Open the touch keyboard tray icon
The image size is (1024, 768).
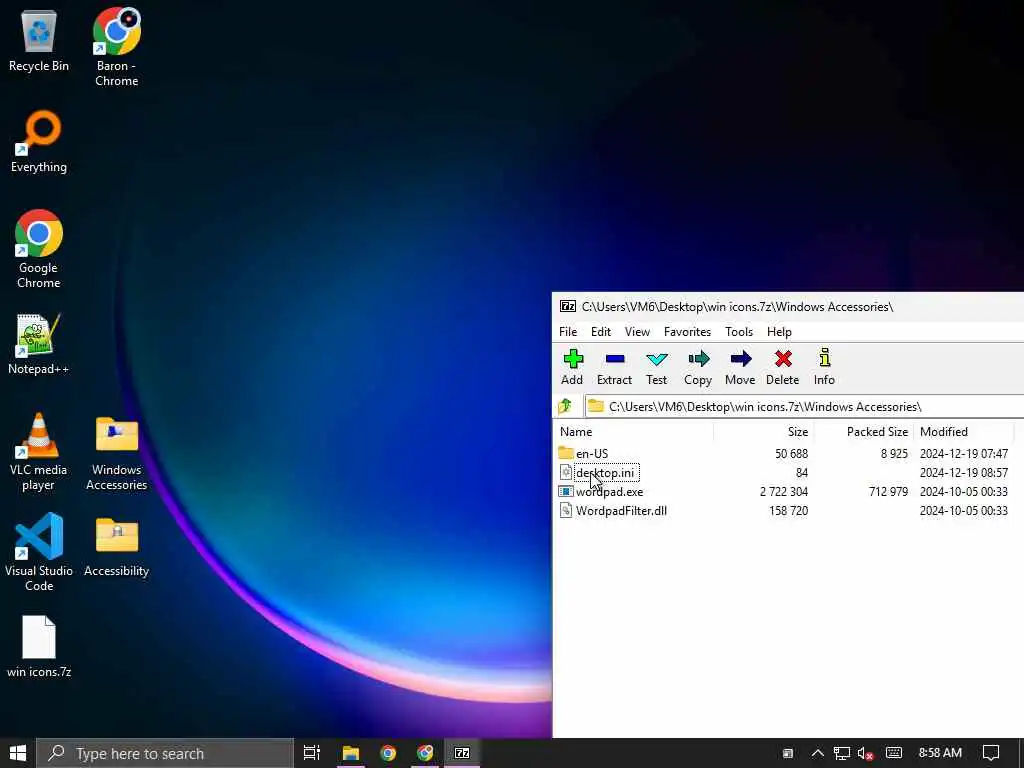894,753
